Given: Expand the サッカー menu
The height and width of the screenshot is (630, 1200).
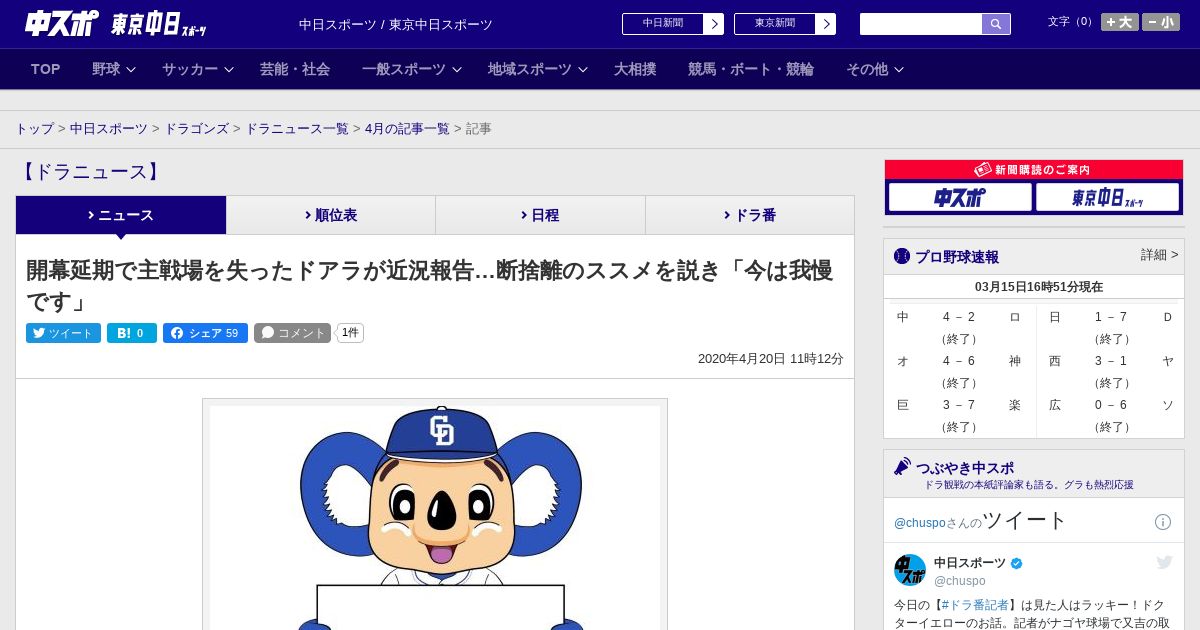Looking at the screenshot, I should [x=197, y=69].
